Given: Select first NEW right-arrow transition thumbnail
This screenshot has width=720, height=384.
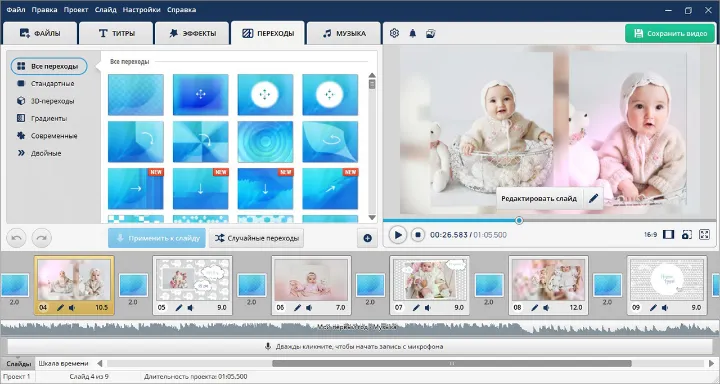Looking at the screenshot, I should (136, 188).
